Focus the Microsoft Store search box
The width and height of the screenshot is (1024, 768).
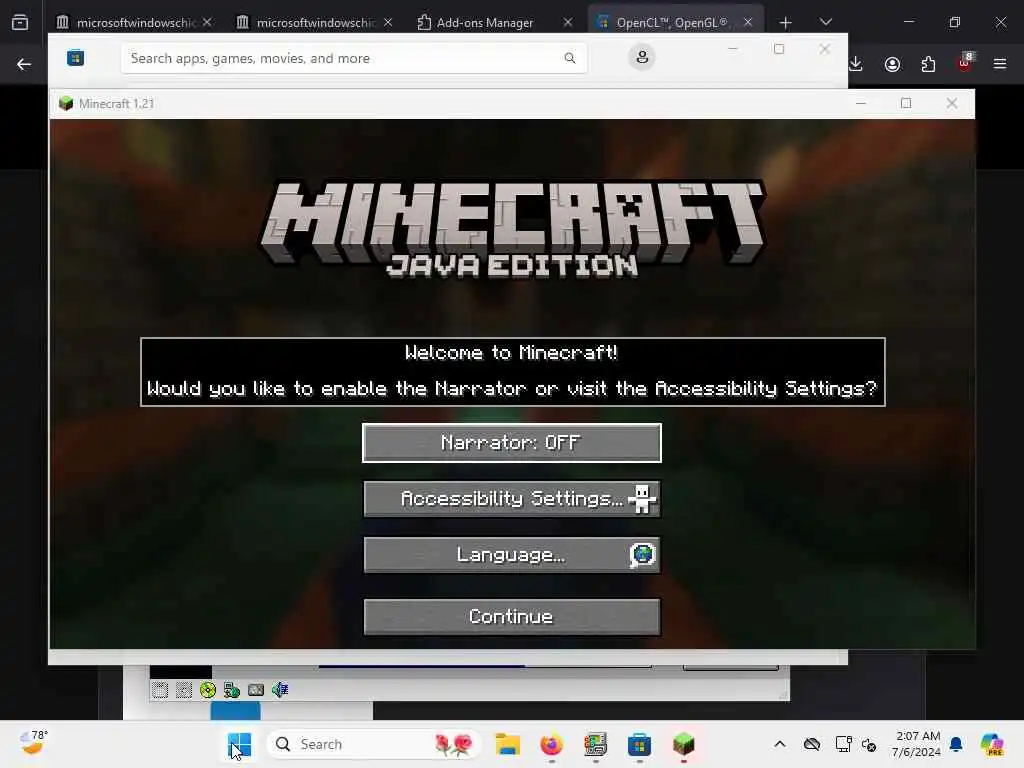tap(354, 58)
